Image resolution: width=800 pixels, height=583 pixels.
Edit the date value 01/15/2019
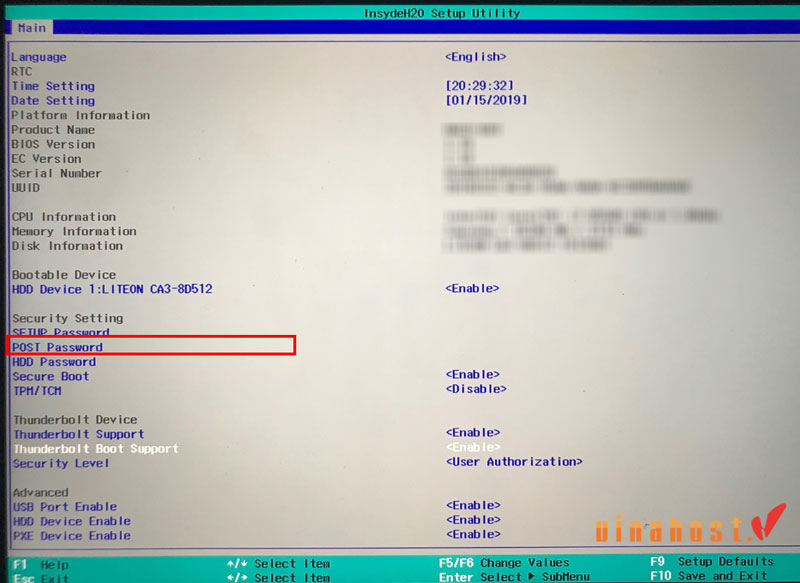(x=486, y=100)
